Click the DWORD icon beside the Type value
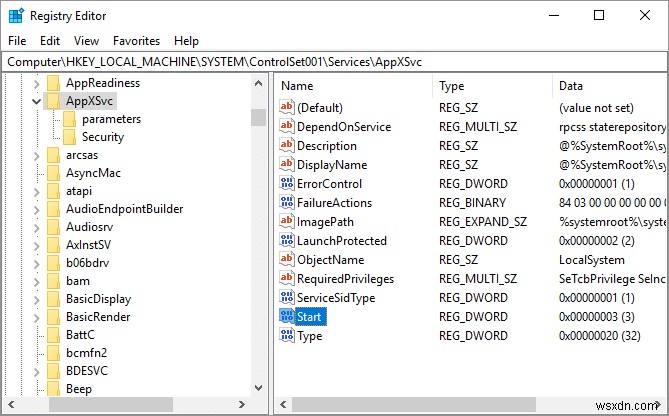669x416 pixels. pyautogui.click(x=286, y=336)
